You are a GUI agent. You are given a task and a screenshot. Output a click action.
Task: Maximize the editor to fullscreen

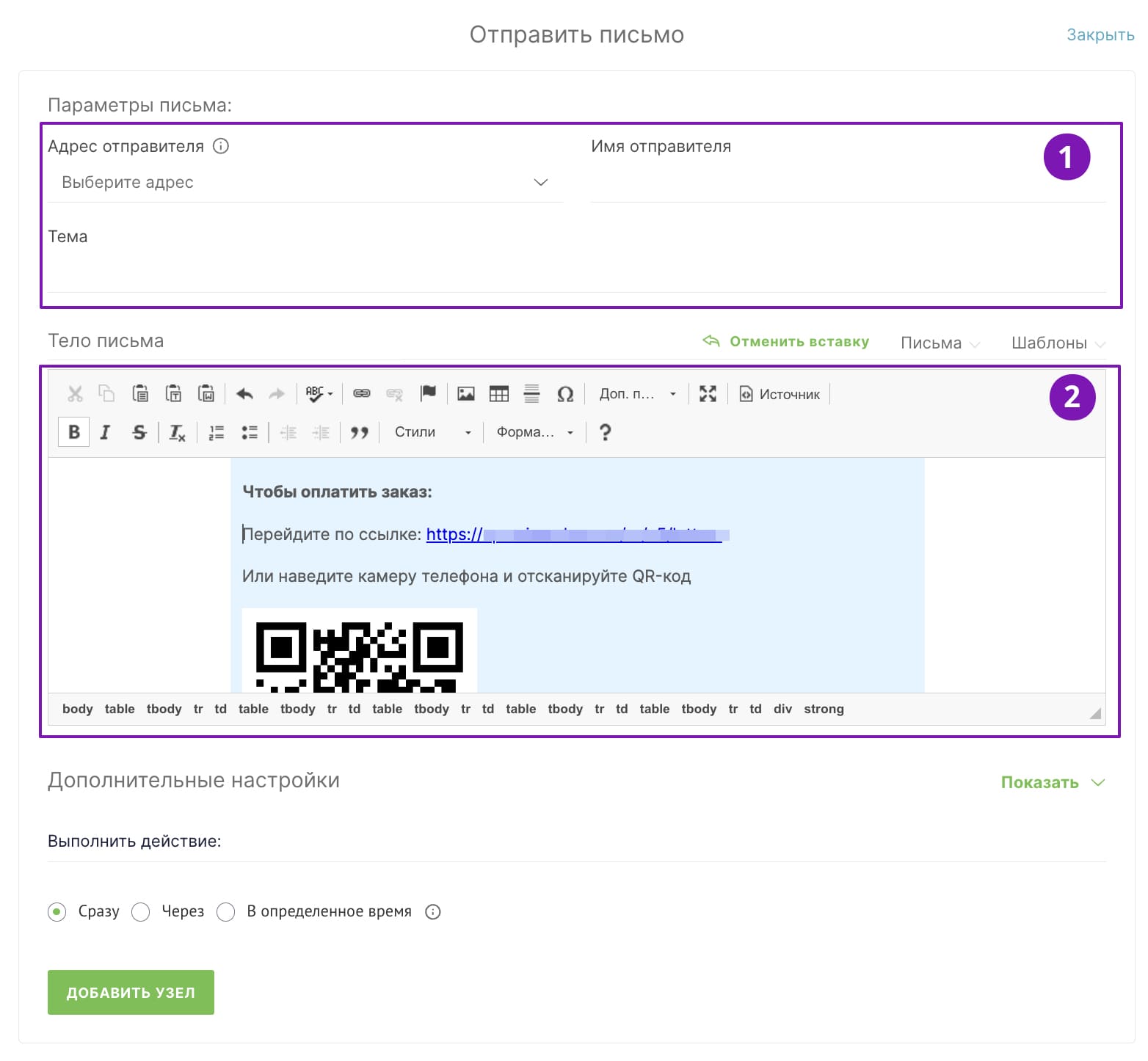tap(708, 394)
